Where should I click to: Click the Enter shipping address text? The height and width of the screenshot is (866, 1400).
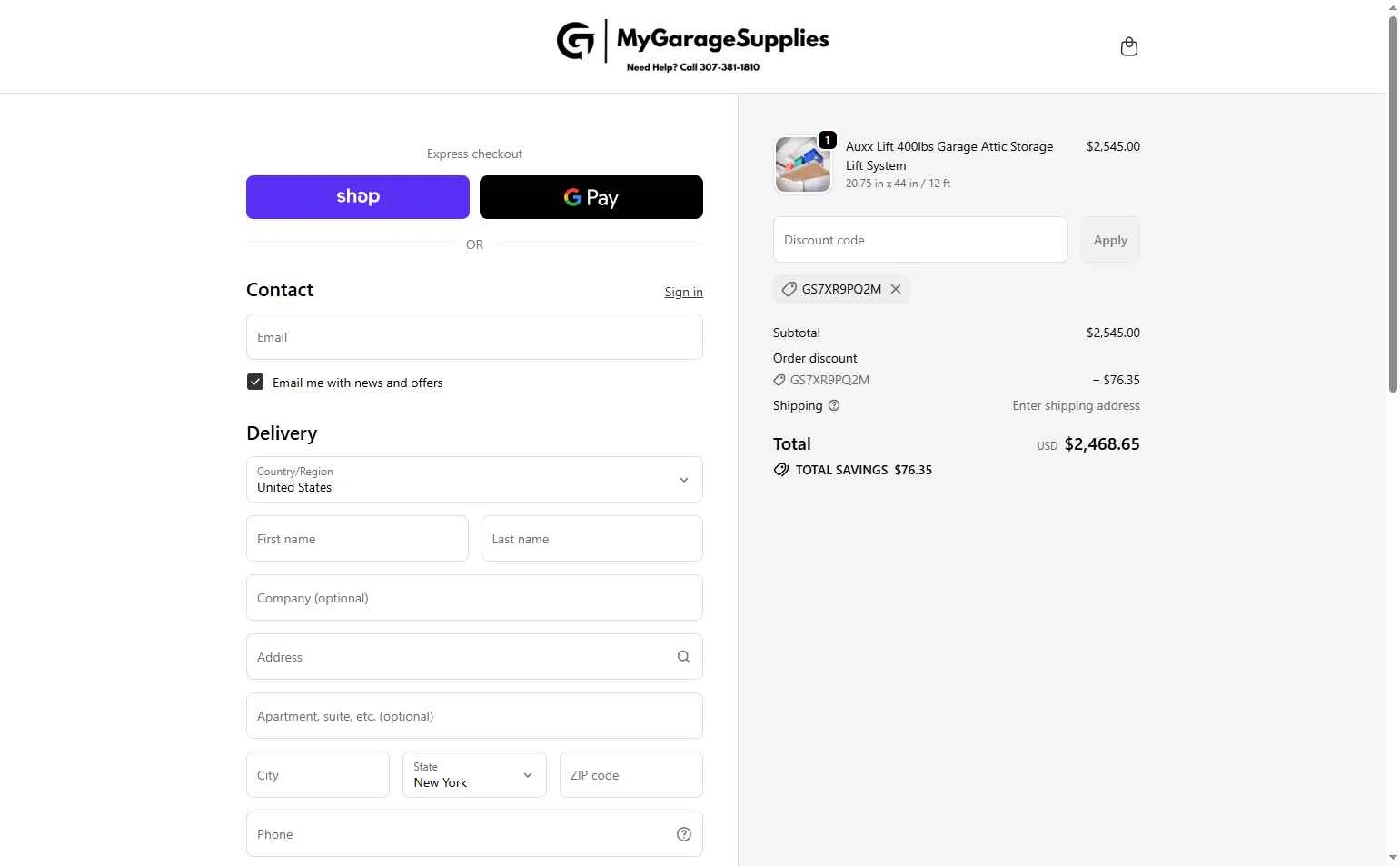1077,405
